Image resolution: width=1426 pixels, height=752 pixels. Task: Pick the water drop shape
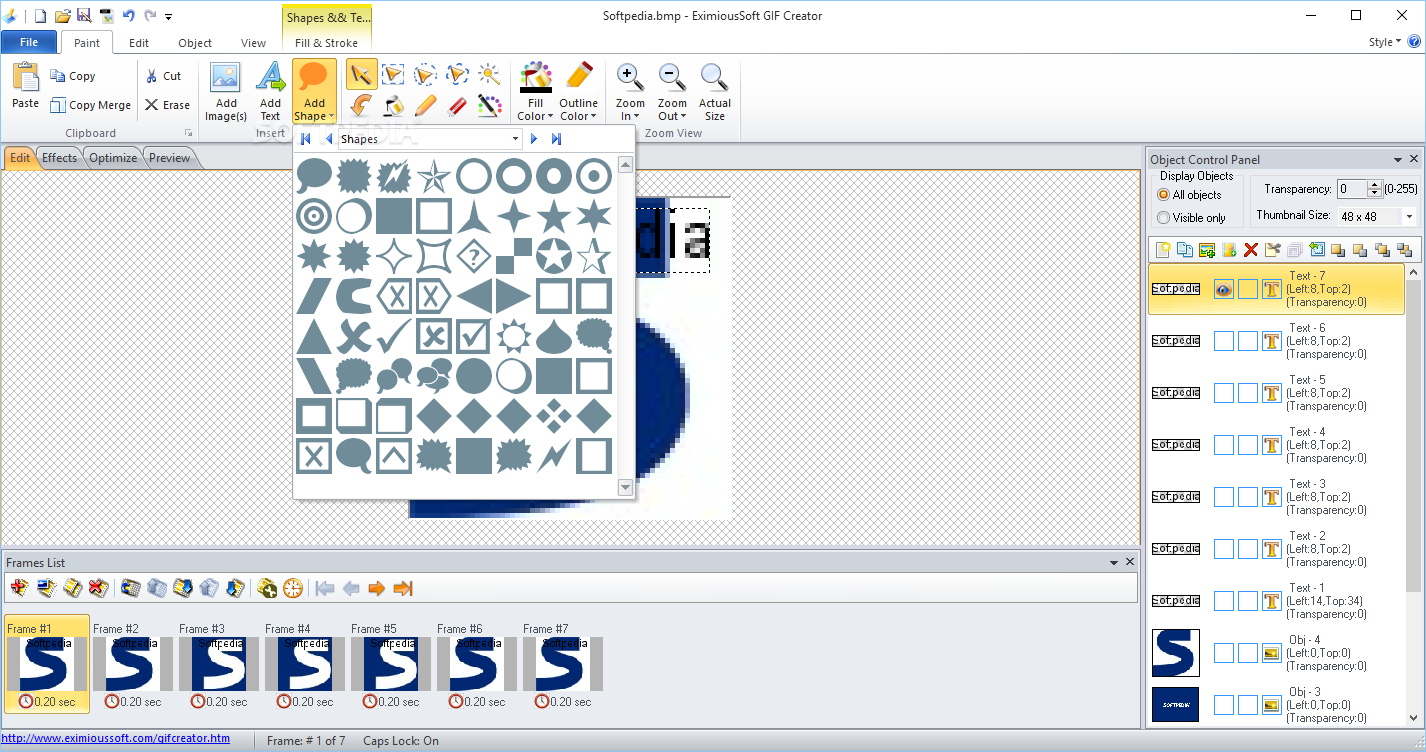pos(553,336)
